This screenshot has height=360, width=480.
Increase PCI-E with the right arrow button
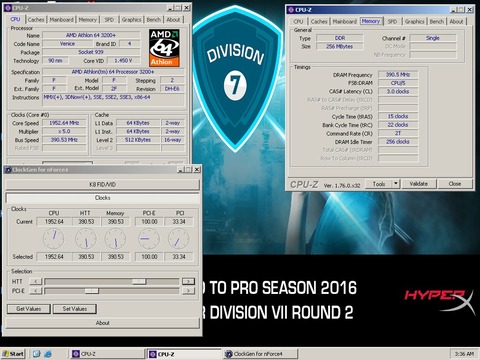pyautogui.click(x=188, y=291)
